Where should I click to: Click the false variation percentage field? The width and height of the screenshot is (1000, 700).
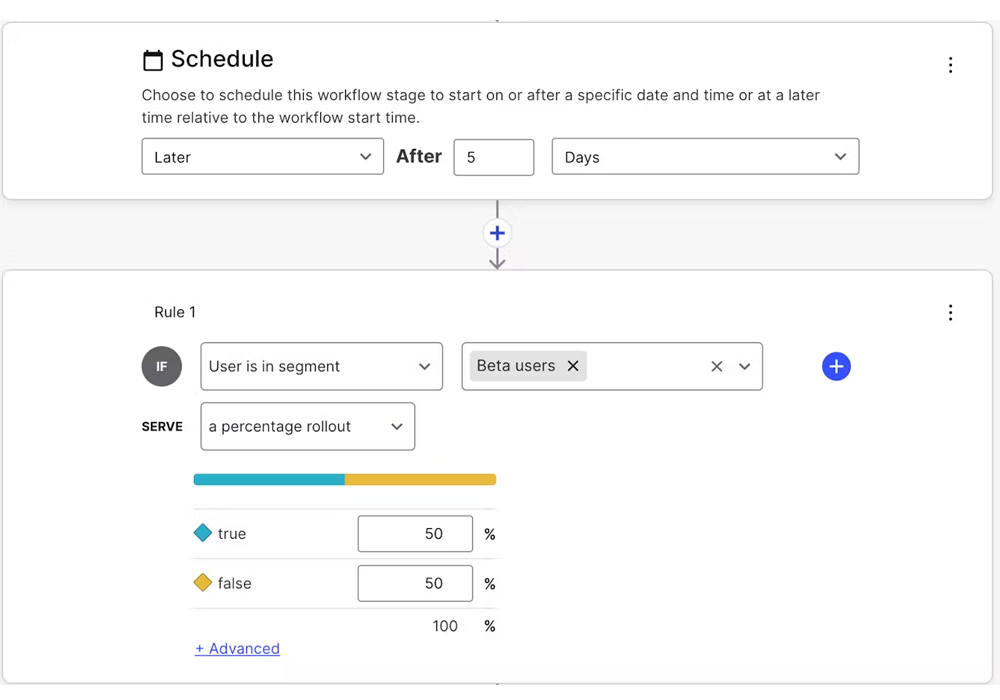415,583
